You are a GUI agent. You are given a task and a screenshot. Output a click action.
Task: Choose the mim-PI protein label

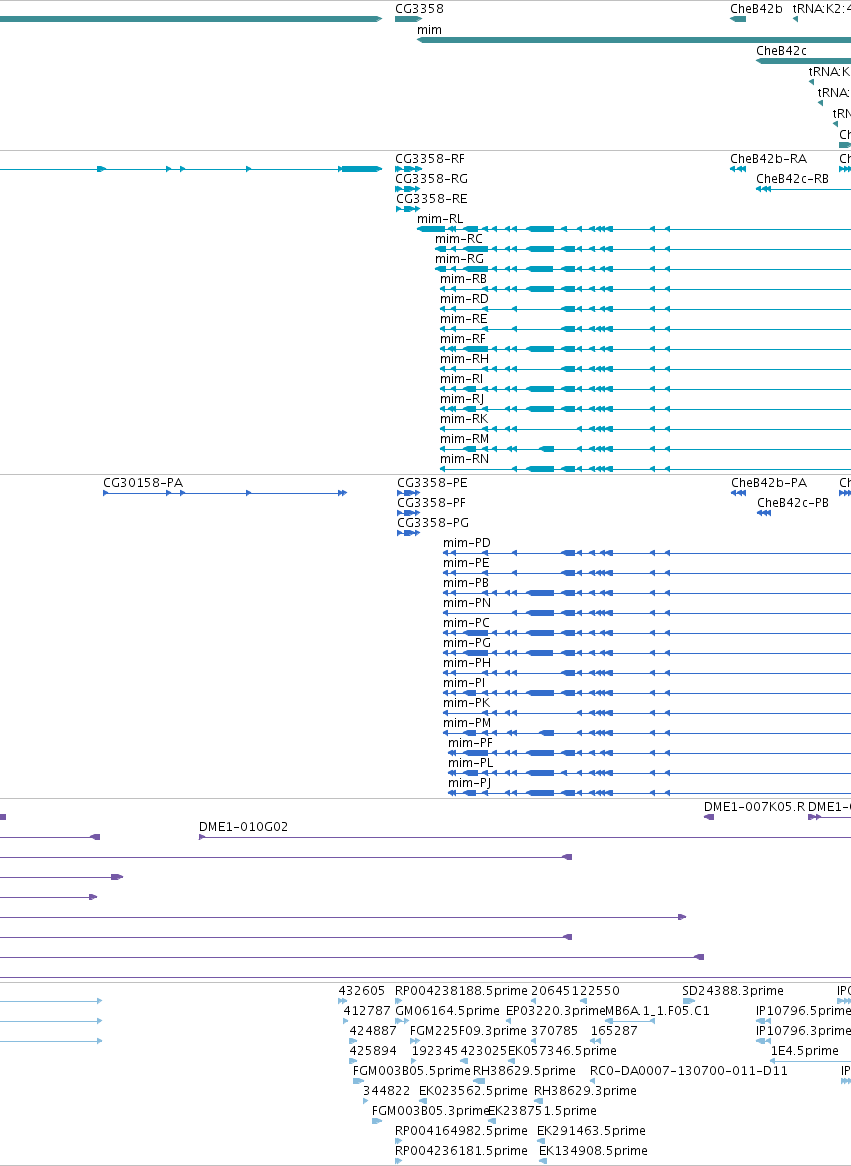[464, 683]
